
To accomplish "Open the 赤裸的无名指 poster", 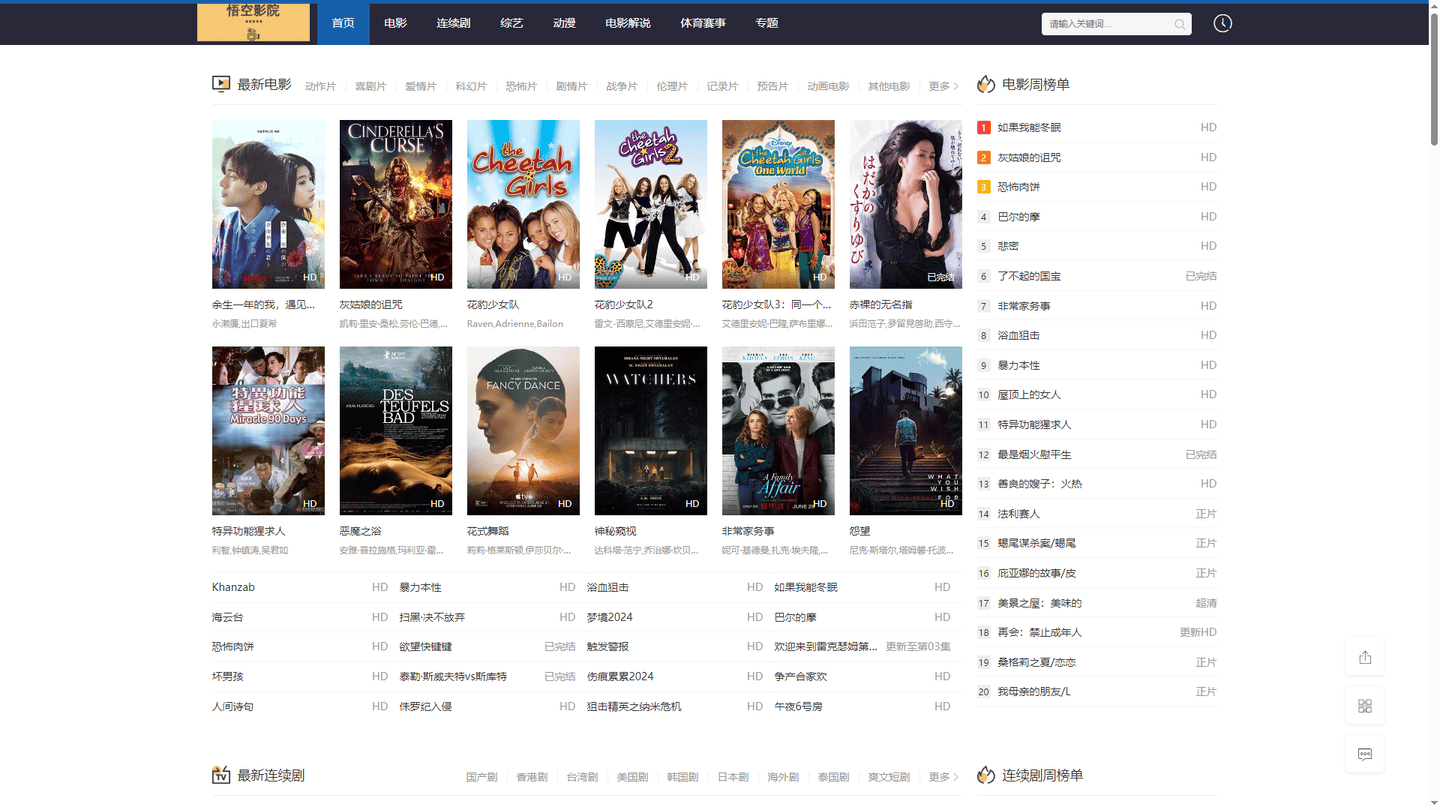I will point(906,204).
